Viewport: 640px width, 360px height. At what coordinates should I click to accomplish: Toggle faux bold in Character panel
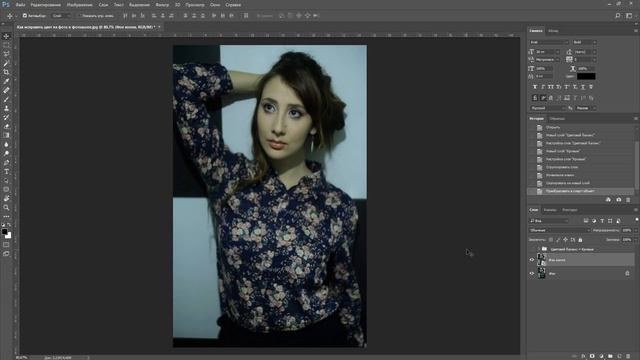coord(535,87)
